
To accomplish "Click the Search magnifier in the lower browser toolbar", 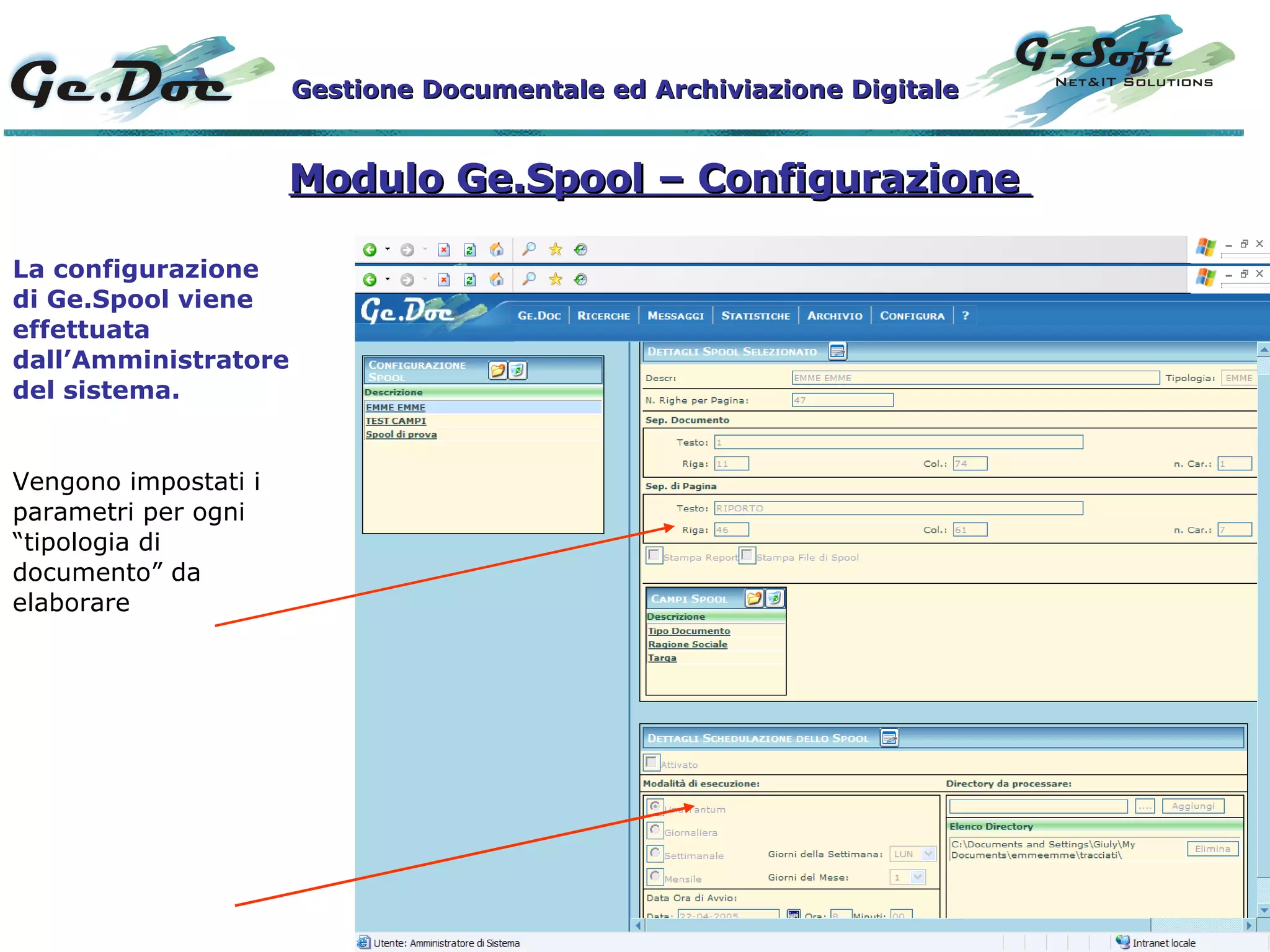I will pyautogui.click(x=529, y=279).
